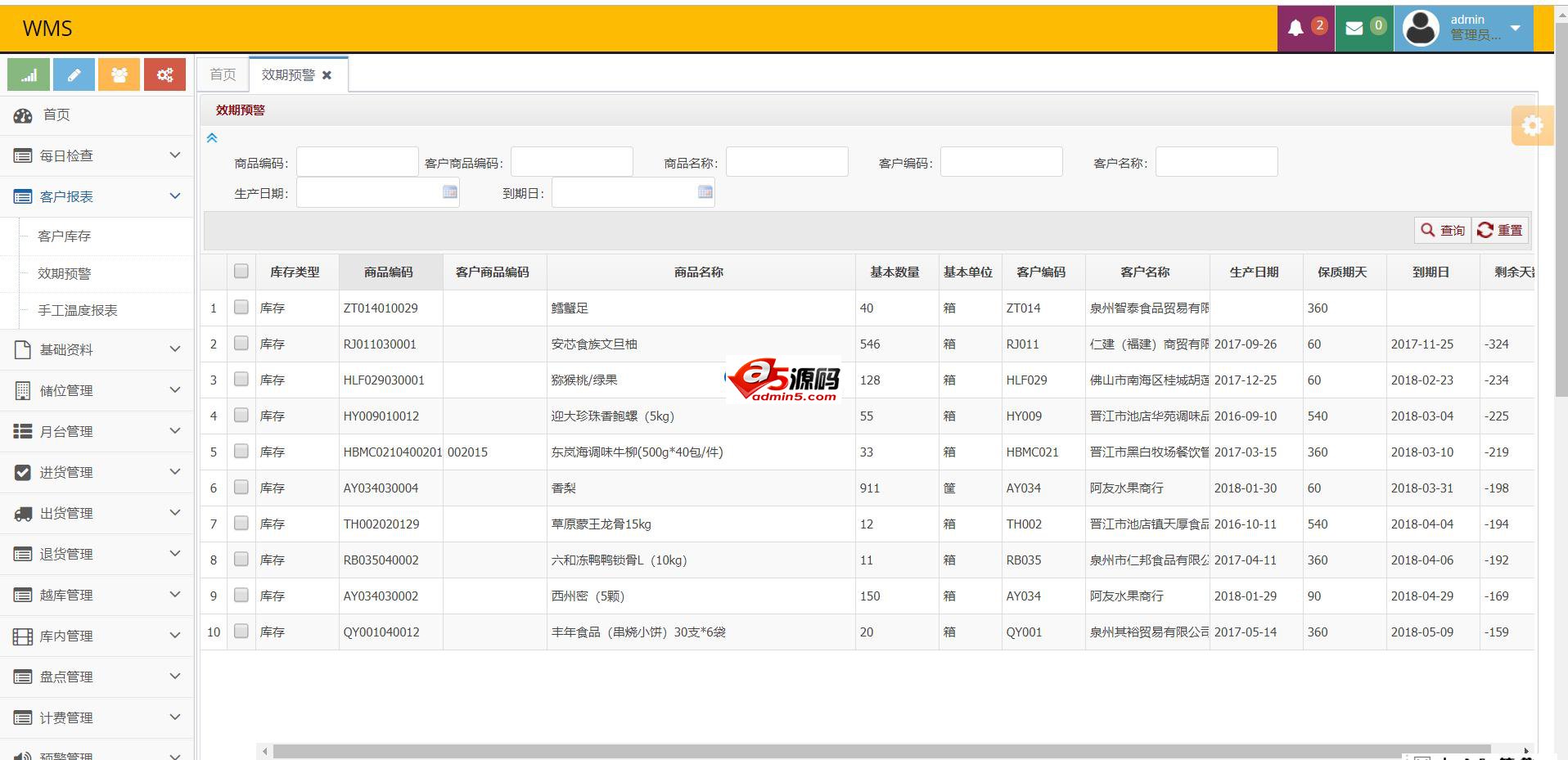Expand the 基础资料 sidebar menu
This screenshot has height=760, width=1568.
(97, 350)
